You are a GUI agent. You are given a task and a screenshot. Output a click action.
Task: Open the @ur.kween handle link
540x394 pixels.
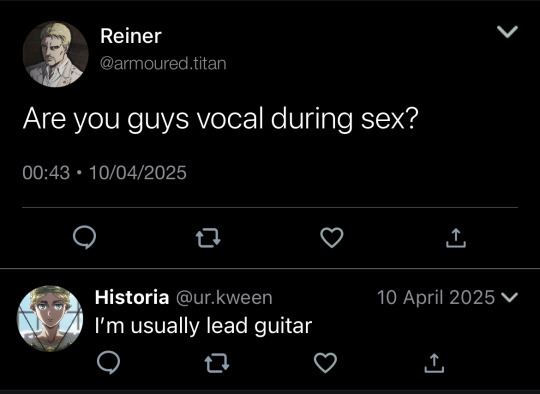point(224,297)
